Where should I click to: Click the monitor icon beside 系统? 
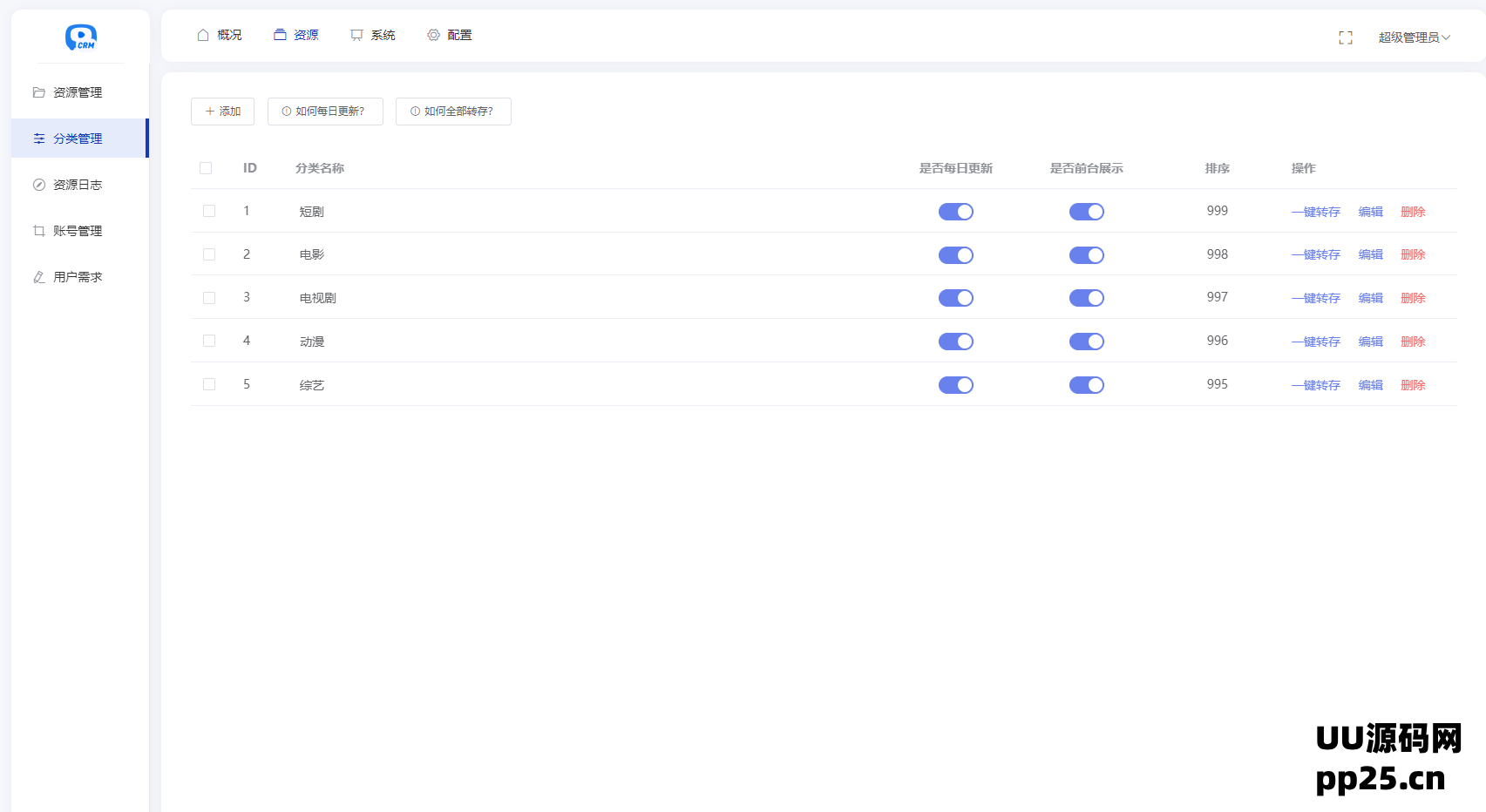pos(356,35)
